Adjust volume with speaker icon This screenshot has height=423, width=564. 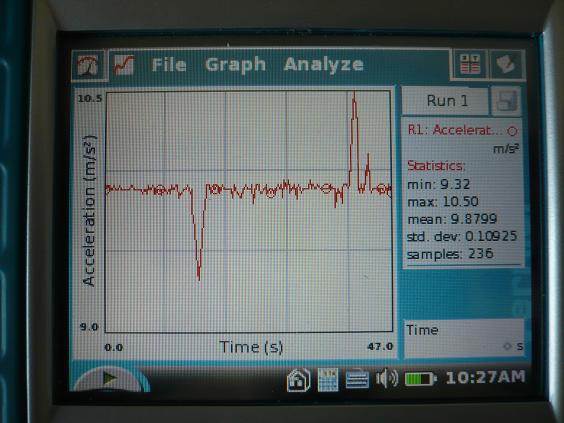pos(387,379)
